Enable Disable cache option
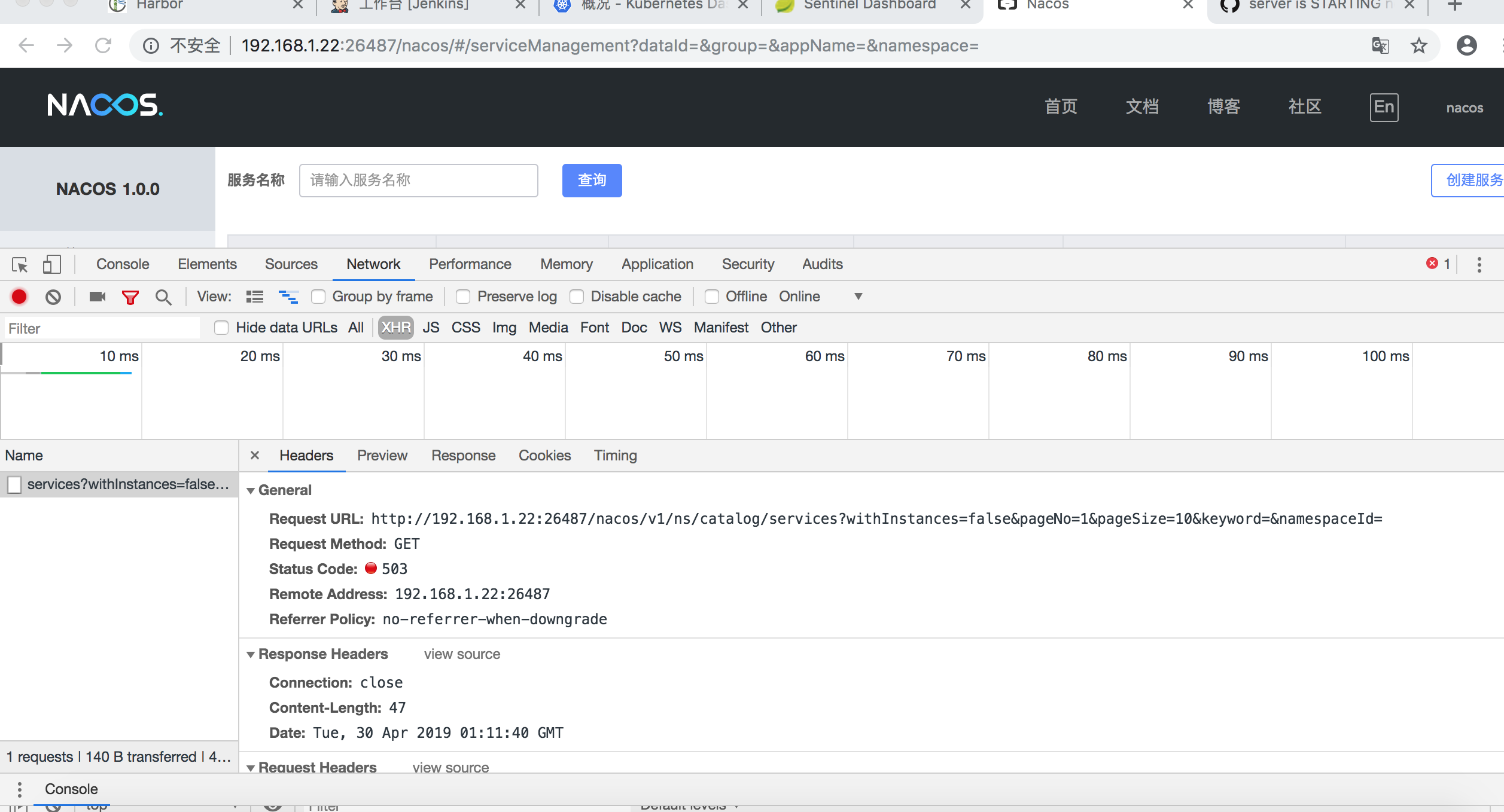 (x=577, y=296)
